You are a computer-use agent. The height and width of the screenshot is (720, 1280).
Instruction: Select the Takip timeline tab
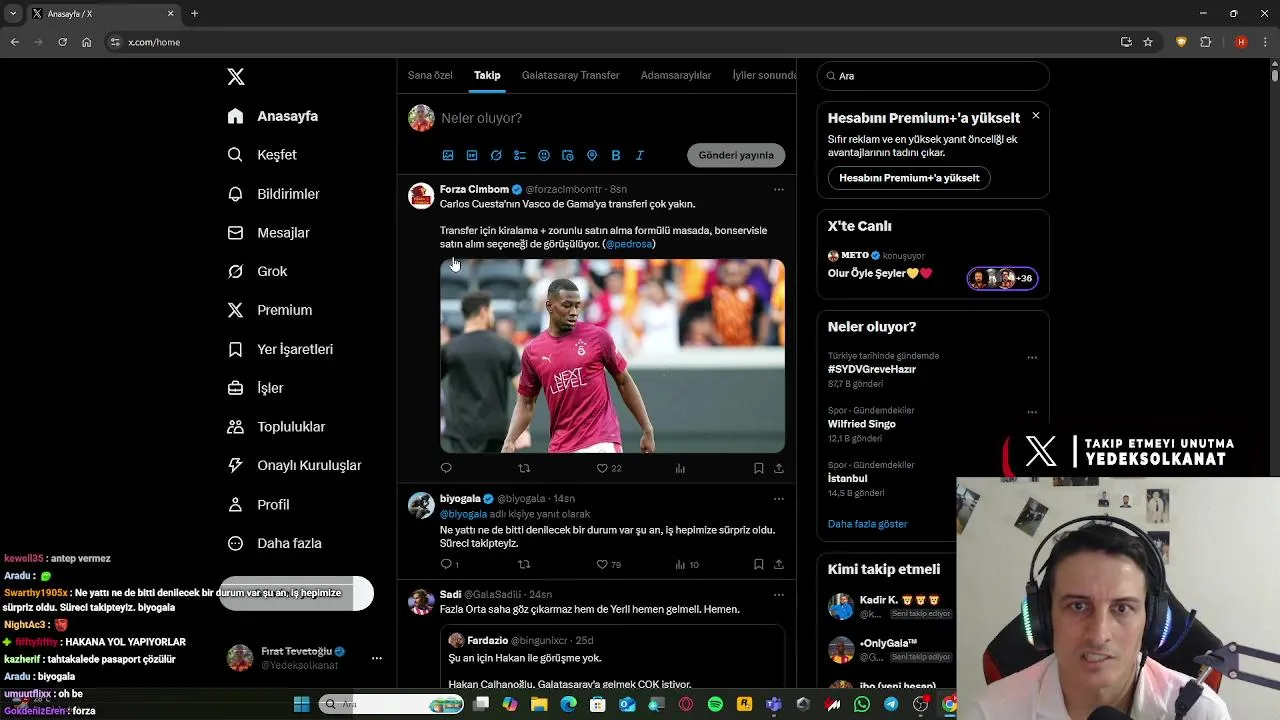487,75
